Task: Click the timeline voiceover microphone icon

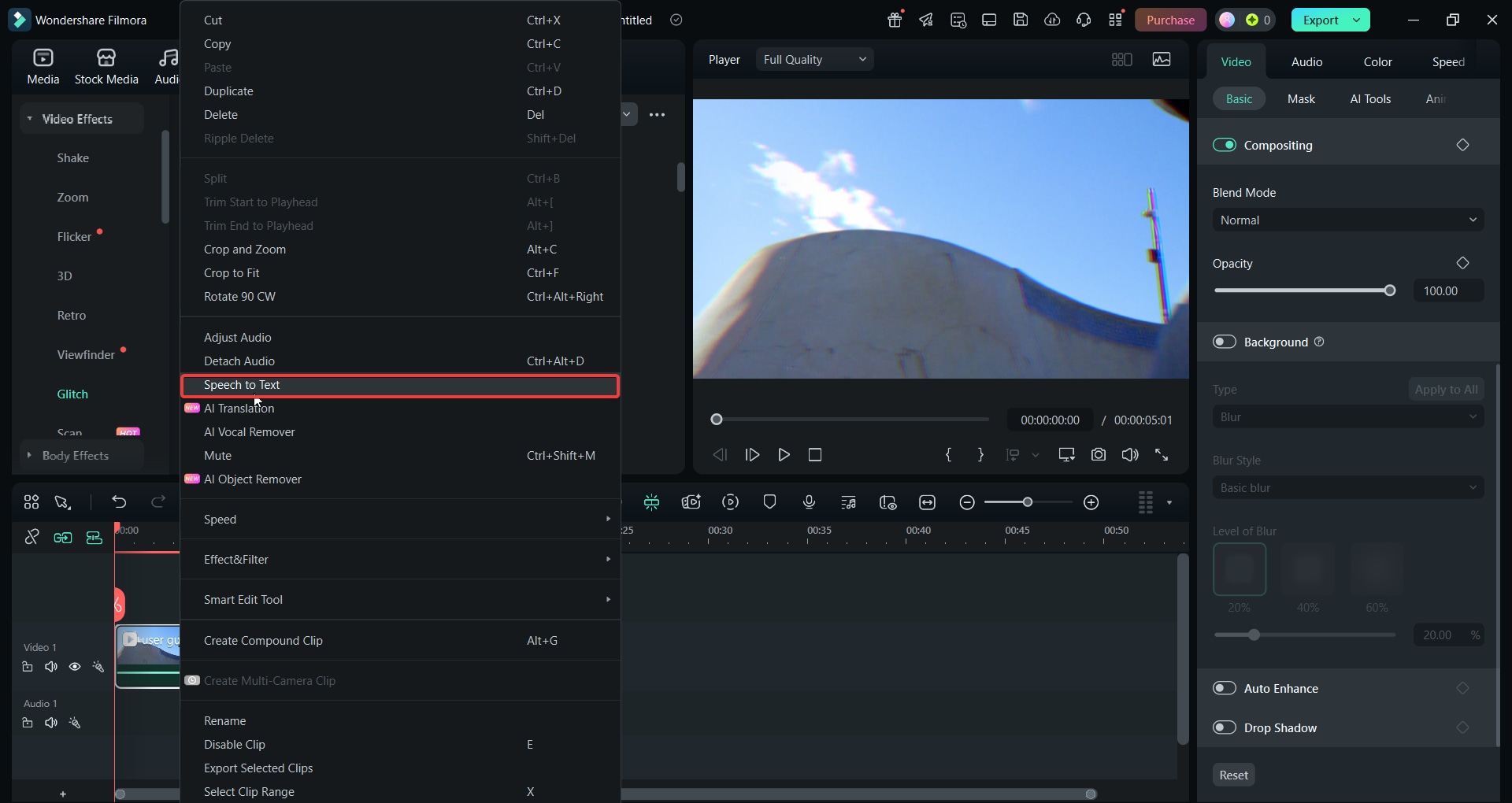Action: coord(809,502)
